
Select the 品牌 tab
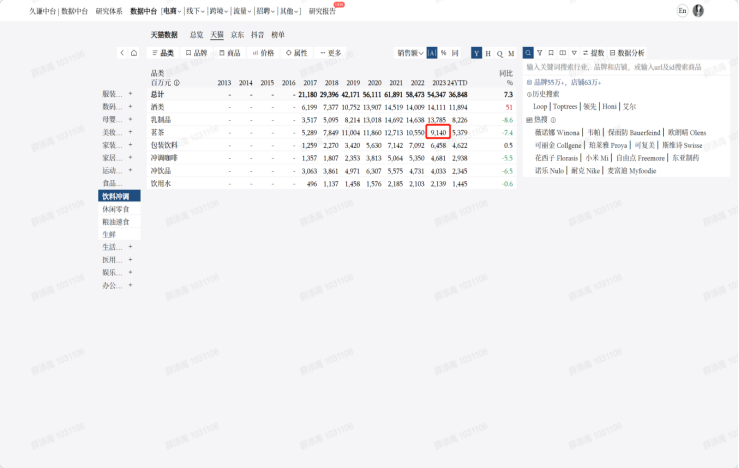[197, 52]
